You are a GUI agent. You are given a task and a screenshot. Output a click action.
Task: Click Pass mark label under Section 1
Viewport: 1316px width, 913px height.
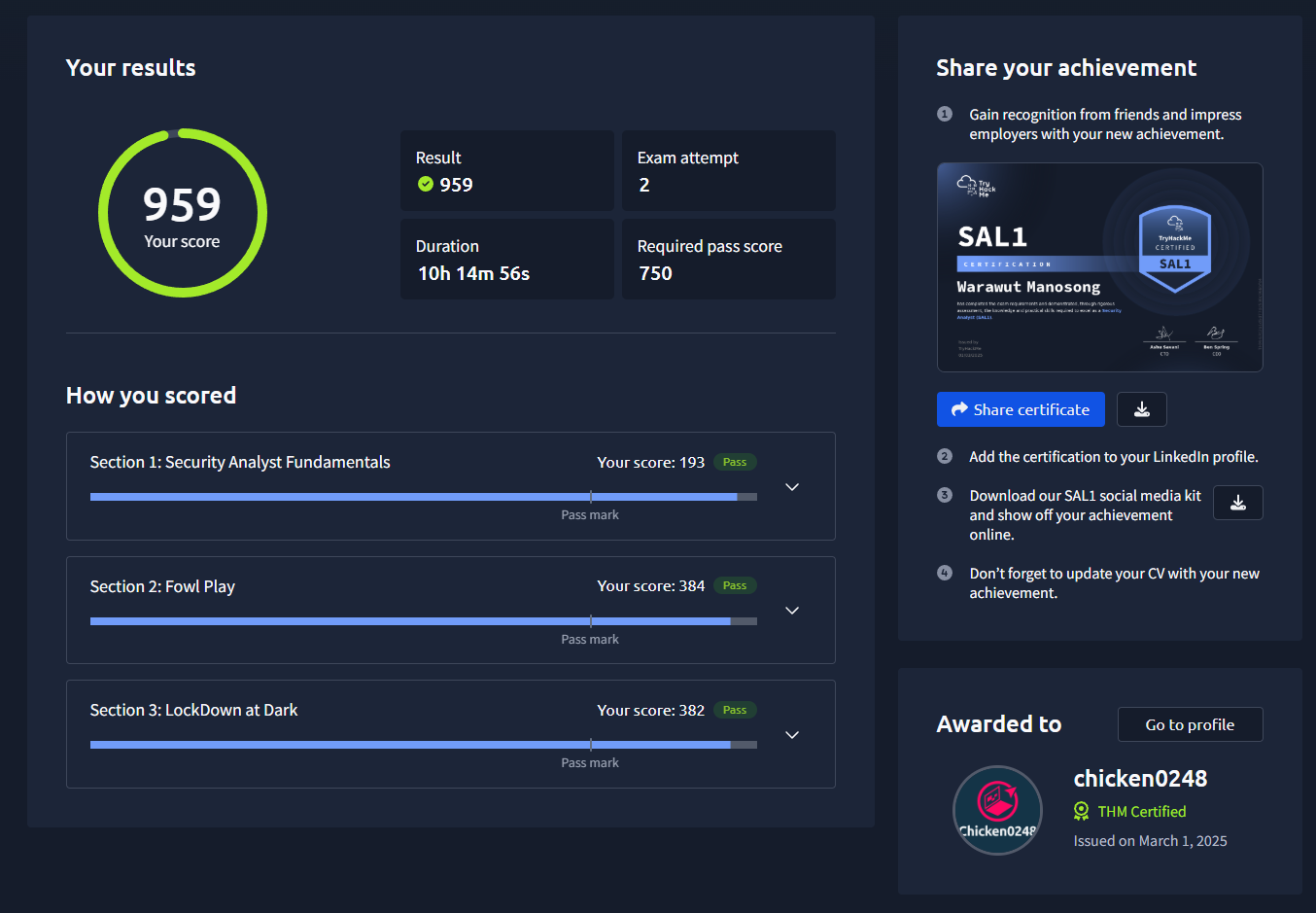590,515
